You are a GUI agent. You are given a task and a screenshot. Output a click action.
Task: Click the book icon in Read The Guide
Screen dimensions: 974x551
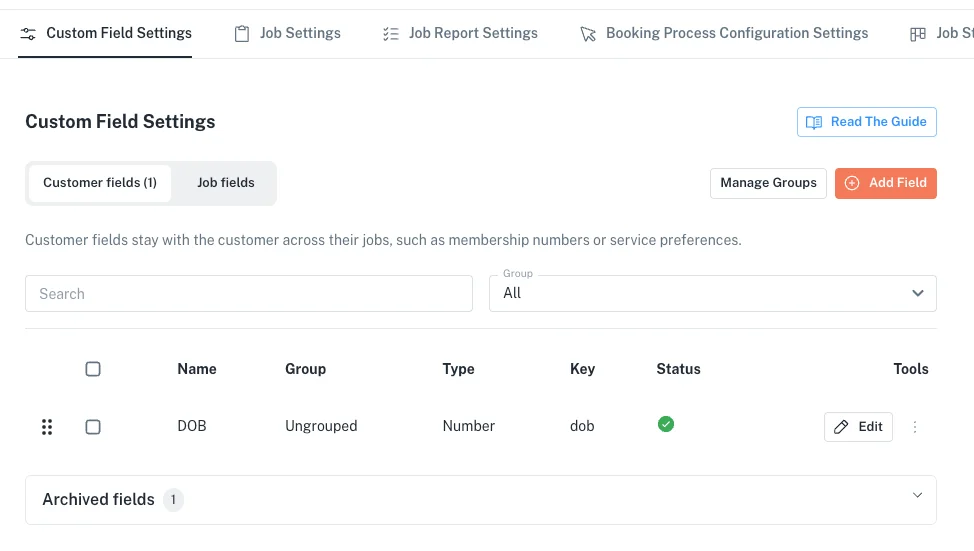coord(814,122)
